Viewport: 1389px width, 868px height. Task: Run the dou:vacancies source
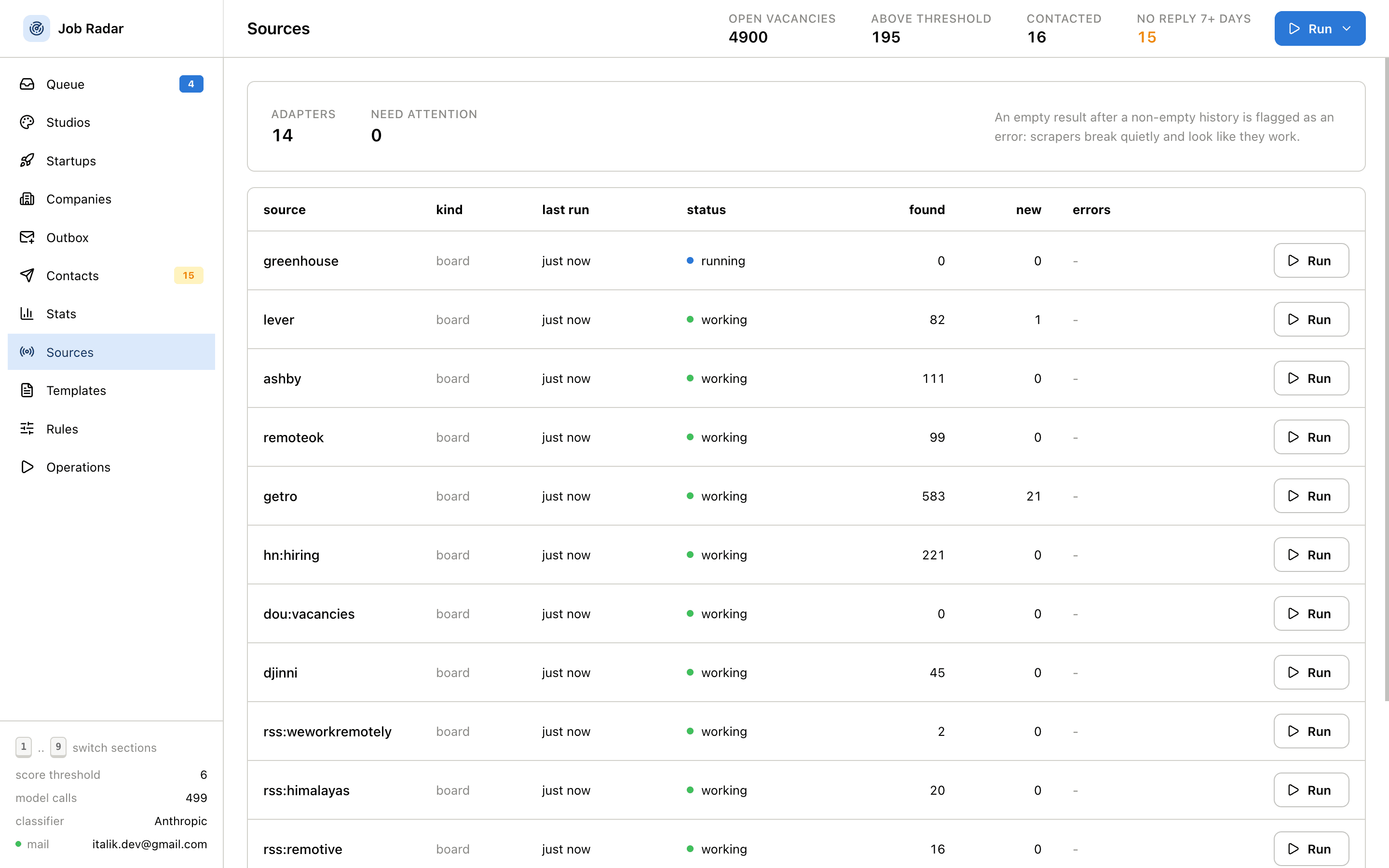coord(1311,614)
